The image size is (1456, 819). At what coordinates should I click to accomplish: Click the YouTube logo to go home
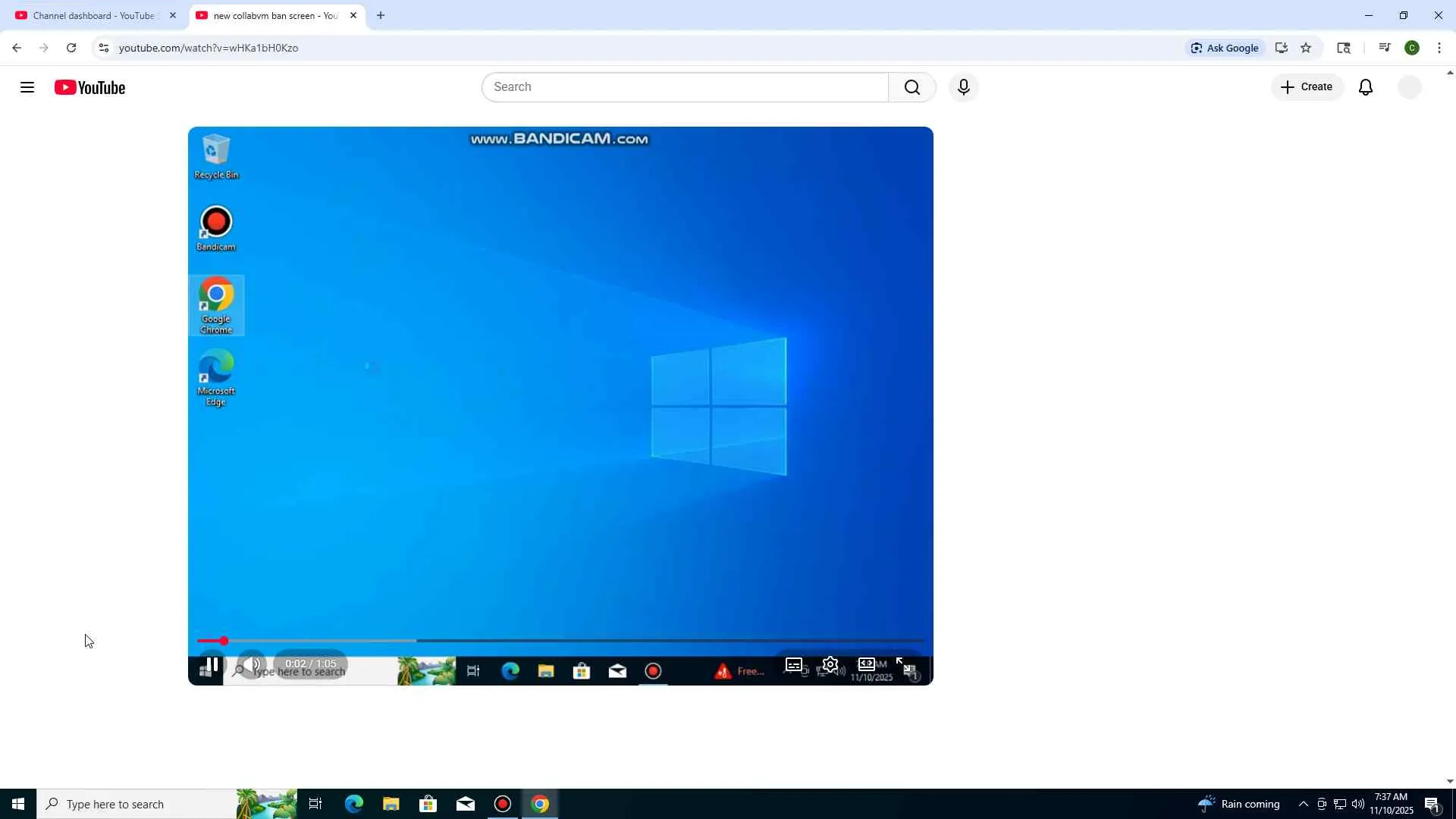[89, 88]
